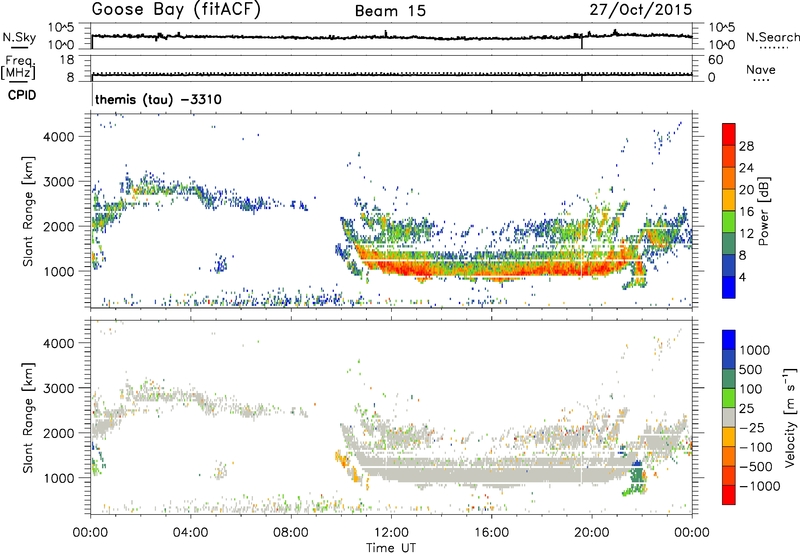Viewport: 800px width, 554px height.
Task: Click the '28' tick on power colorbar
Action: pos(746,146)
